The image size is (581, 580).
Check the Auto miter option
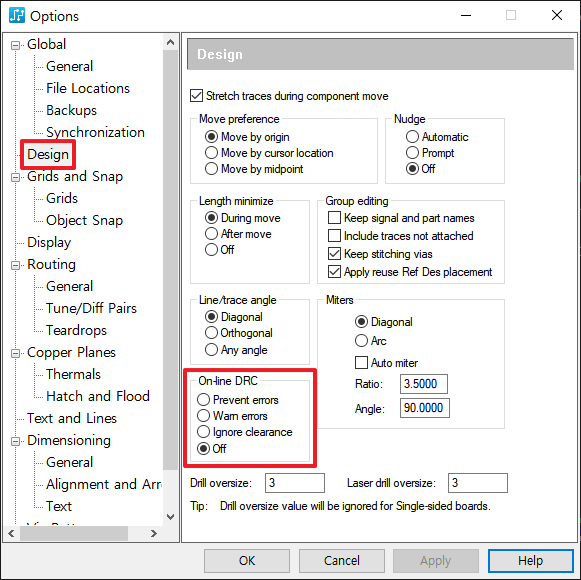(x=361, y=362)
